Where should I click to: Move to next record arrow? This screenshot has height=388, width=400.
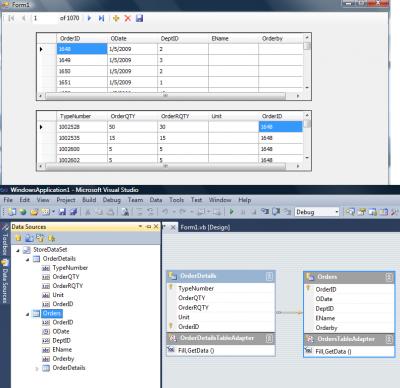tap(89, 18)
